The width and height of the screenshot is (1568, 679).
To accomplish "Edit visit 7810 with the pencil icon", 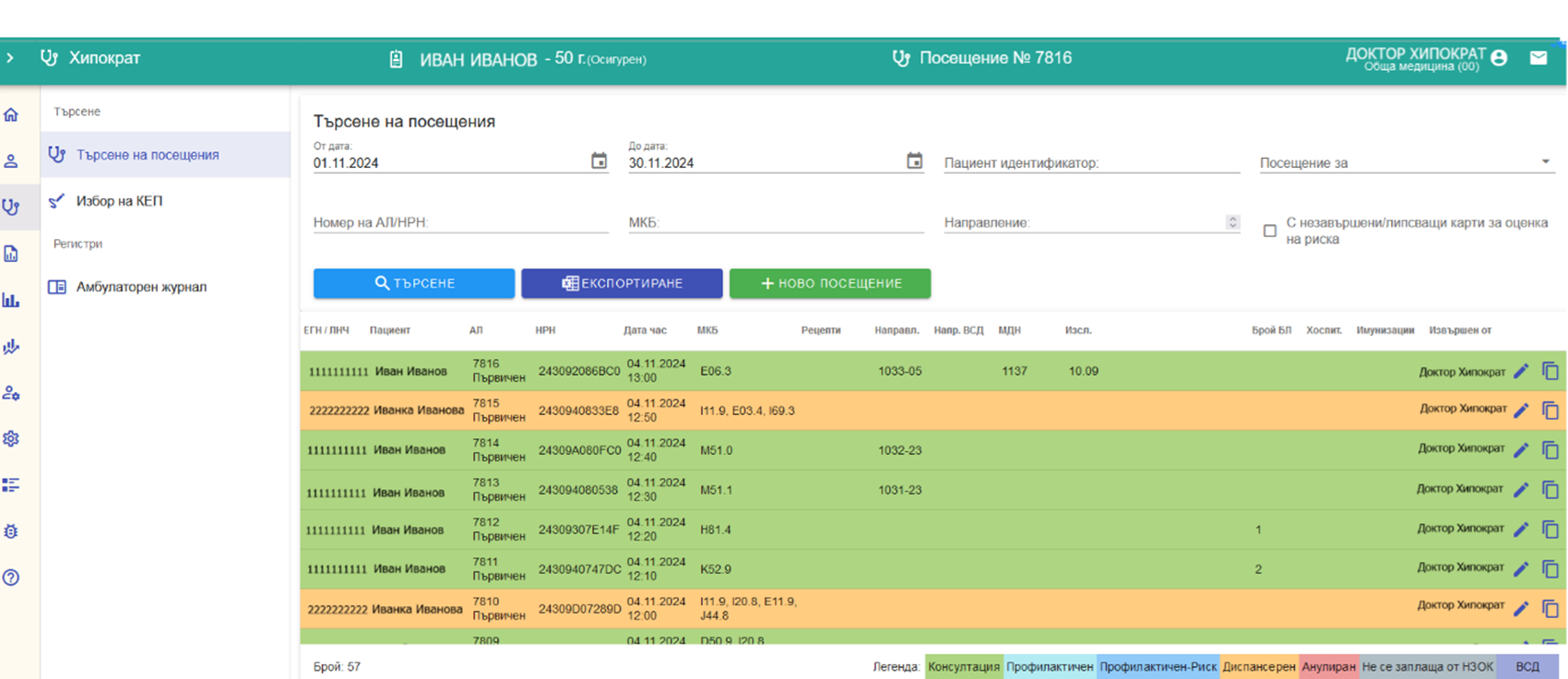I will [x=1521, y=609].
